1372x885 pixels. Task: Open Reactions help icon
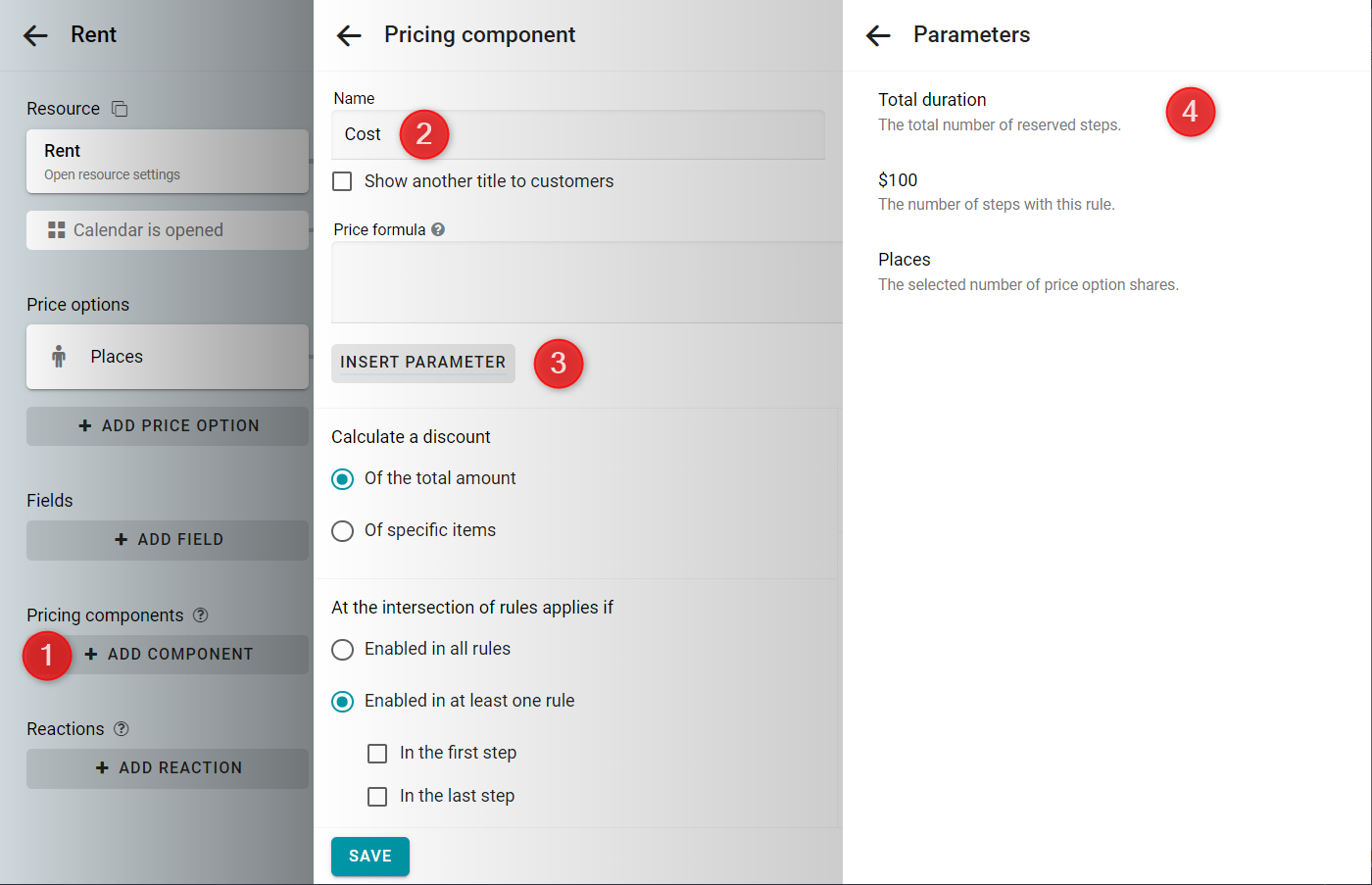(122, 729)
